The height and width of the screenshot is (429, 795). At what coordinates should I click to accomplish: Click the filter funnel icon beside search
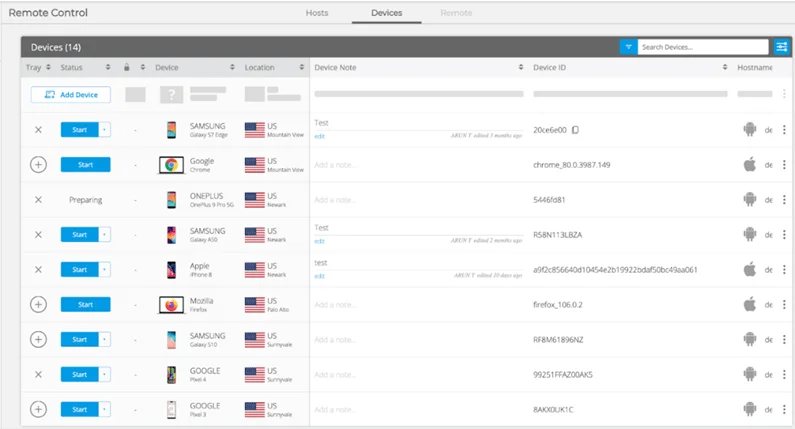tap(628, 47)
